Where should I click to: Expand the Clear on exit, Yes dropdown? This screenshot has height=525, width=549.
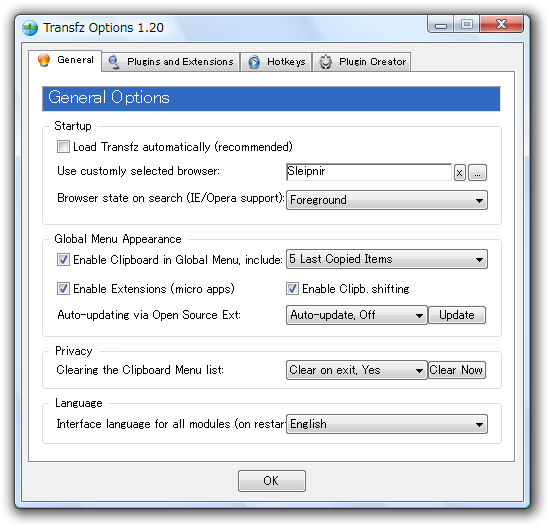pos(357,370)
